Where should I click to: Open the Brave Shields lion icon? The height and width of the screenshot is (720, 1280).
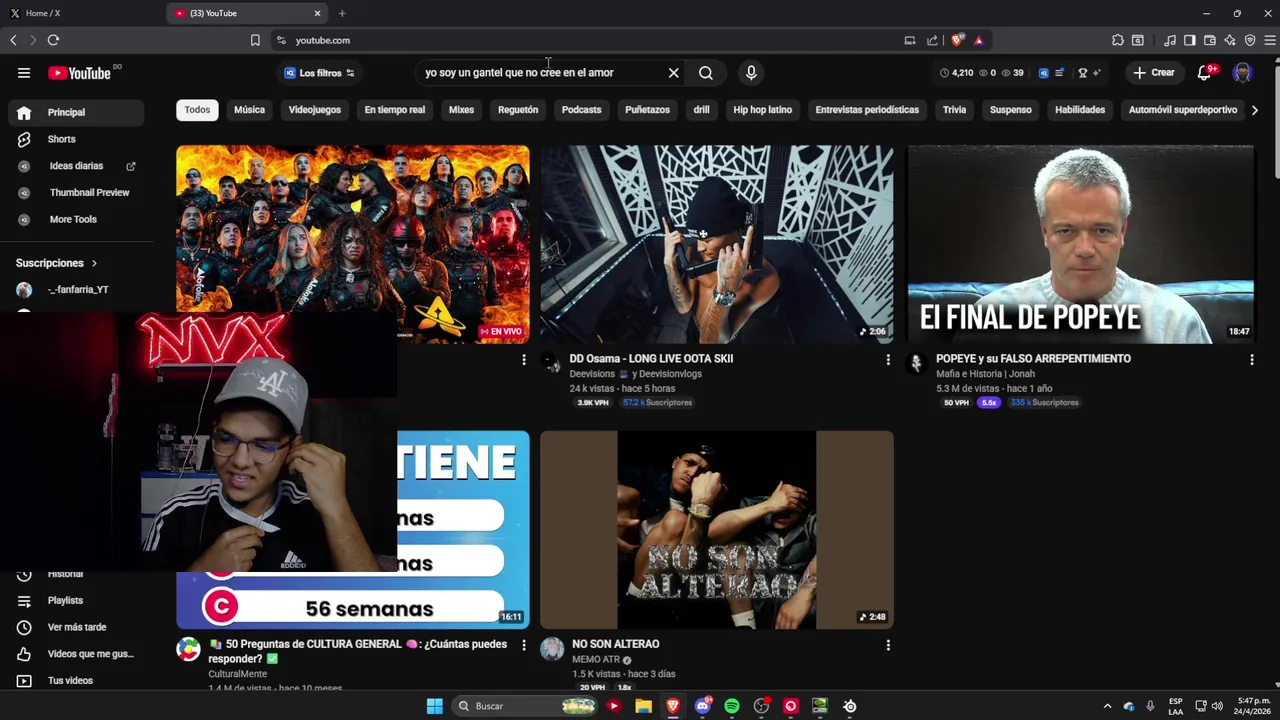coord(957,40)
